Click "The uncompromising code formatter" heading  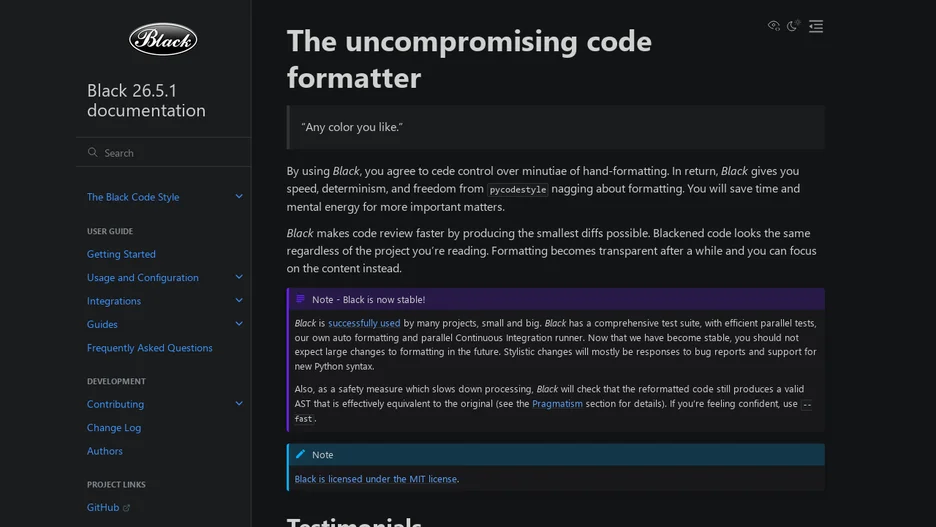tap(469, 59)
